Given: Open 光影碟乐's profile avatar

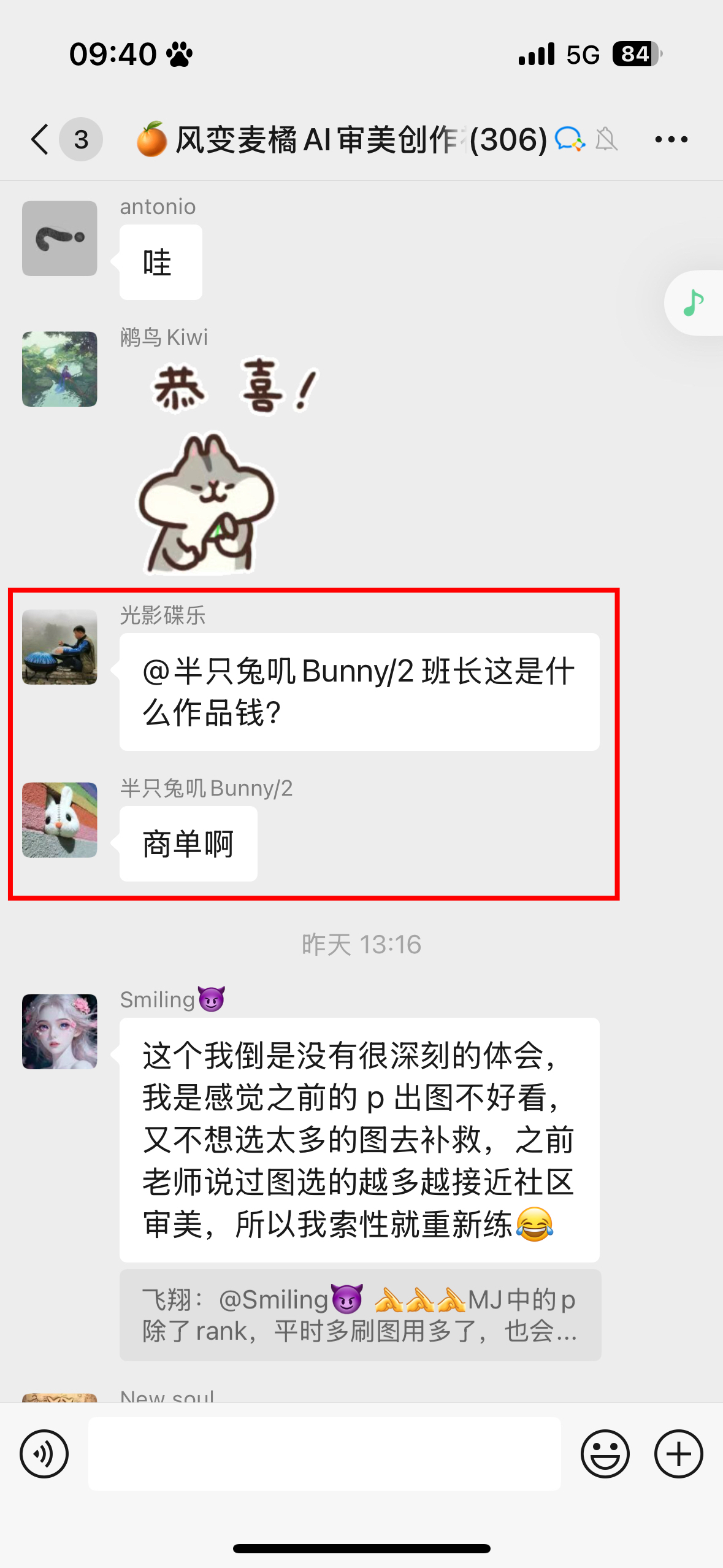Looking at the screenshot, I should pyautogui.click(x=59, y=647).
